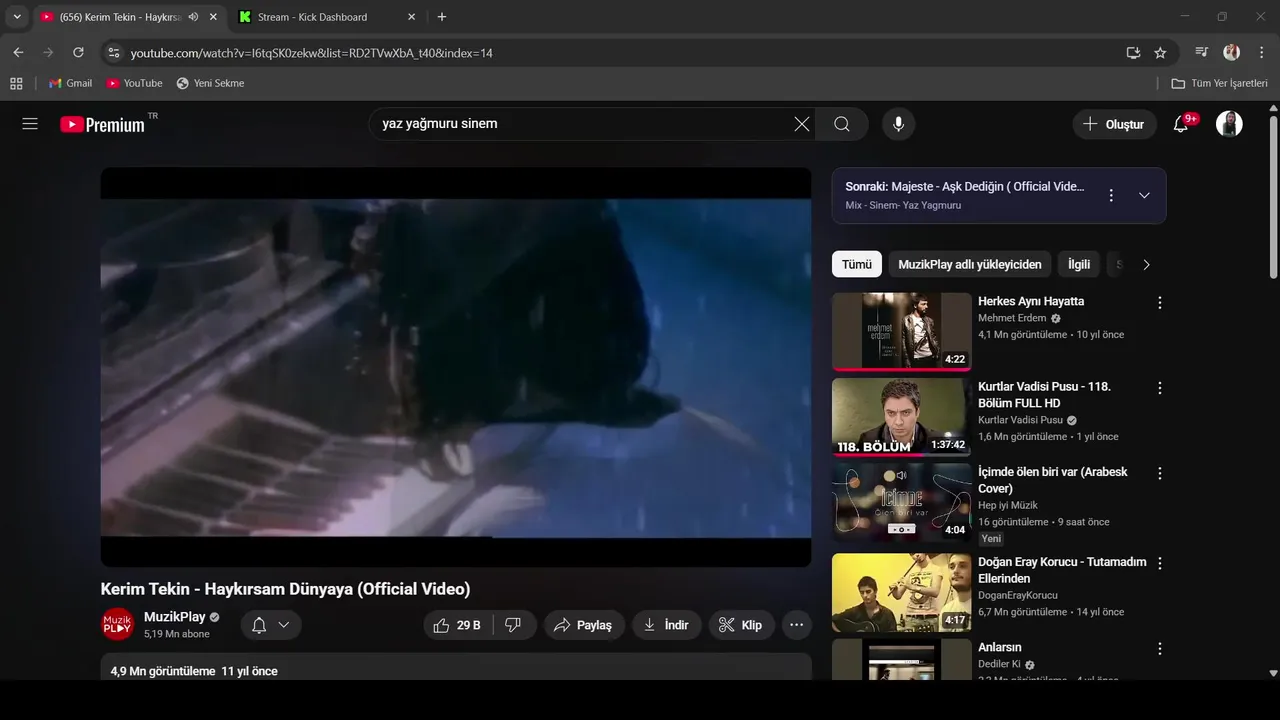Switch to the Kerim Tekin YouTube tab
1280x720 pixels.
click(120, 17)
